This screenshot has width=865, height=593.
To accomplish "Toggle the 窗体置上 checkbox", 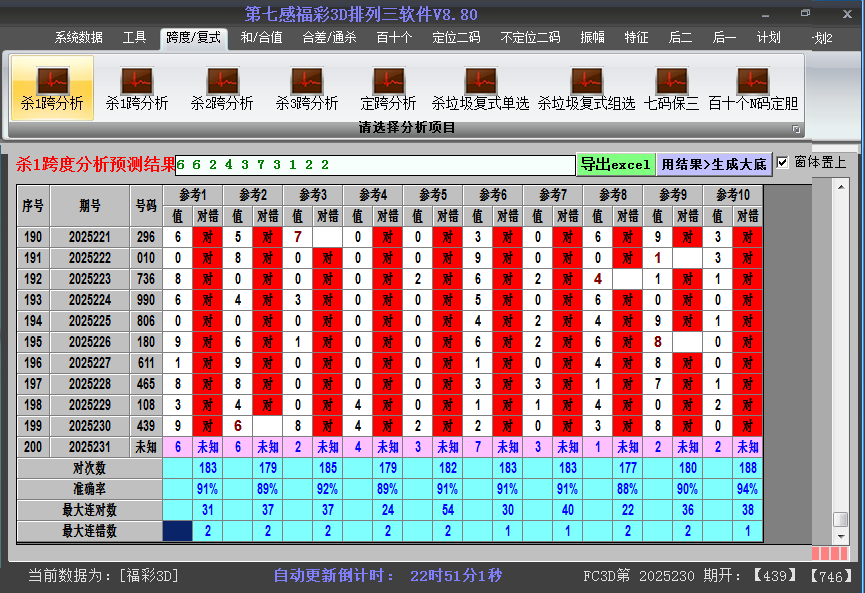I will [783, 162].
